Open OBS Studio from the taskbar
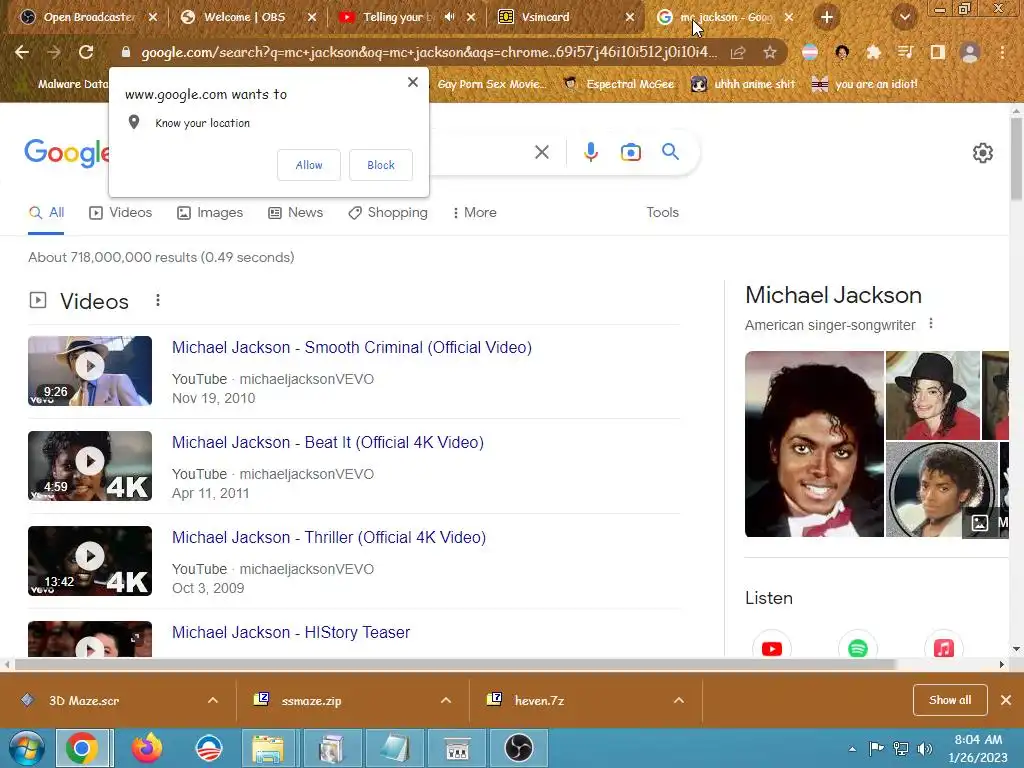1024x768 pixels. click(519, 748)
